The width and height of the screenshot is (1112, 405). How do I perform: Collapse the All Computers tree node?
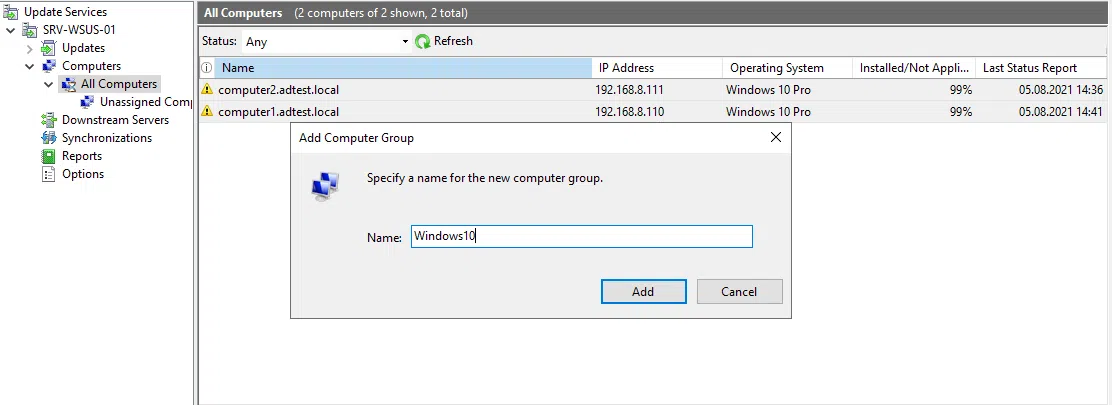48,84
